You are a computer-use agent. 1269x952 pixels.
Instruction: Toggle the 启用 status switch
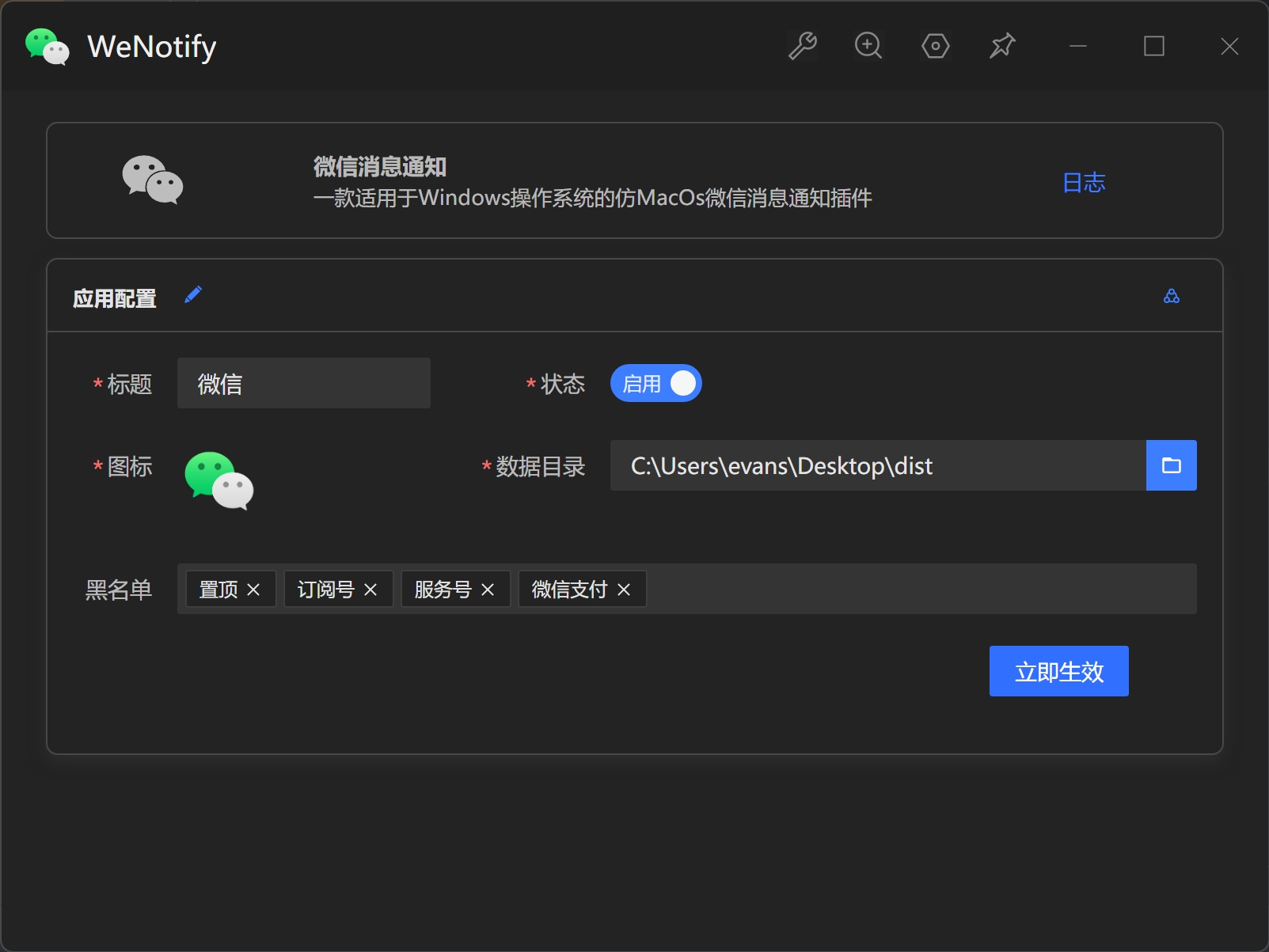pos(655,383)
